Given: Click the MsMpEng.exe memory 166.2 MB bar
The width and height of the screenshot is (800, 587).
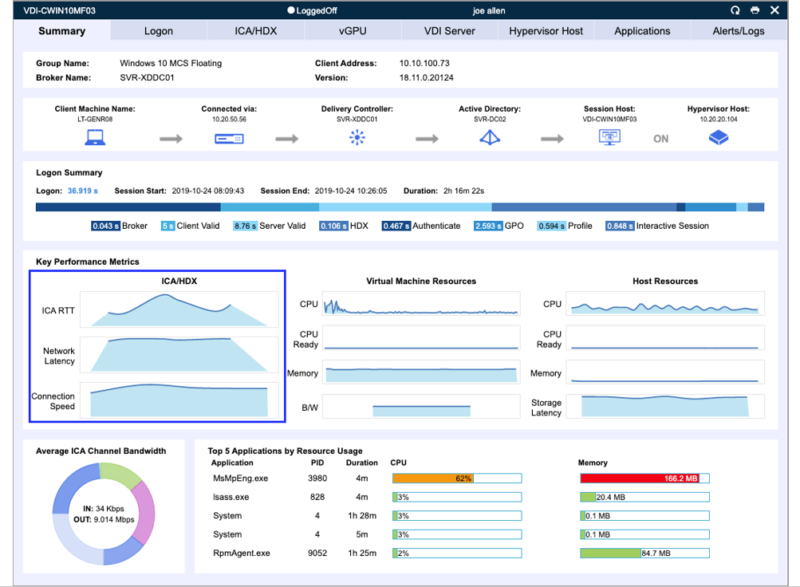Looking at the screenshot, I should coord(645,478).
